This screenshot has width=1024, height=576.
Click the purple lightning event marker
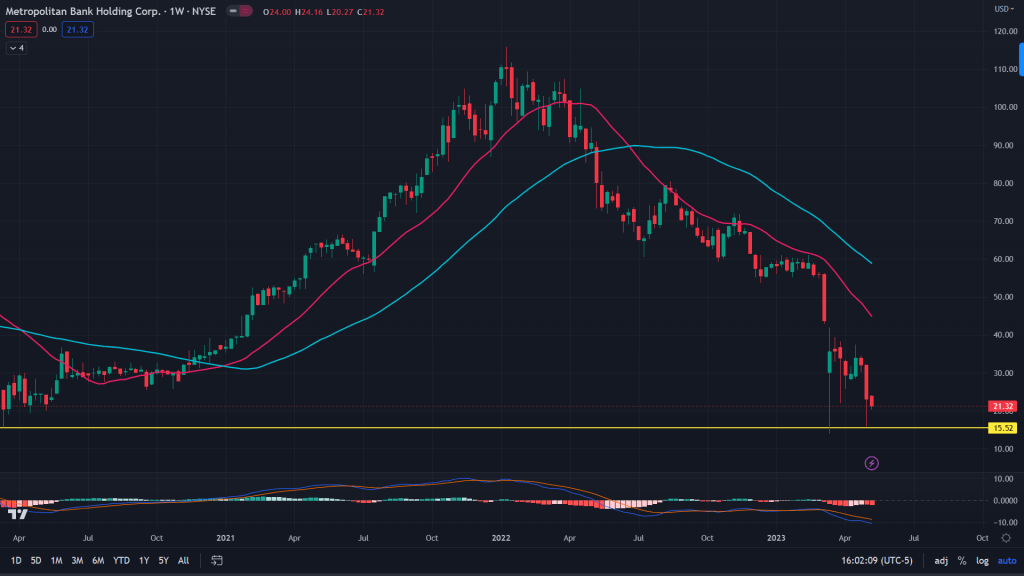click(871, 463)
